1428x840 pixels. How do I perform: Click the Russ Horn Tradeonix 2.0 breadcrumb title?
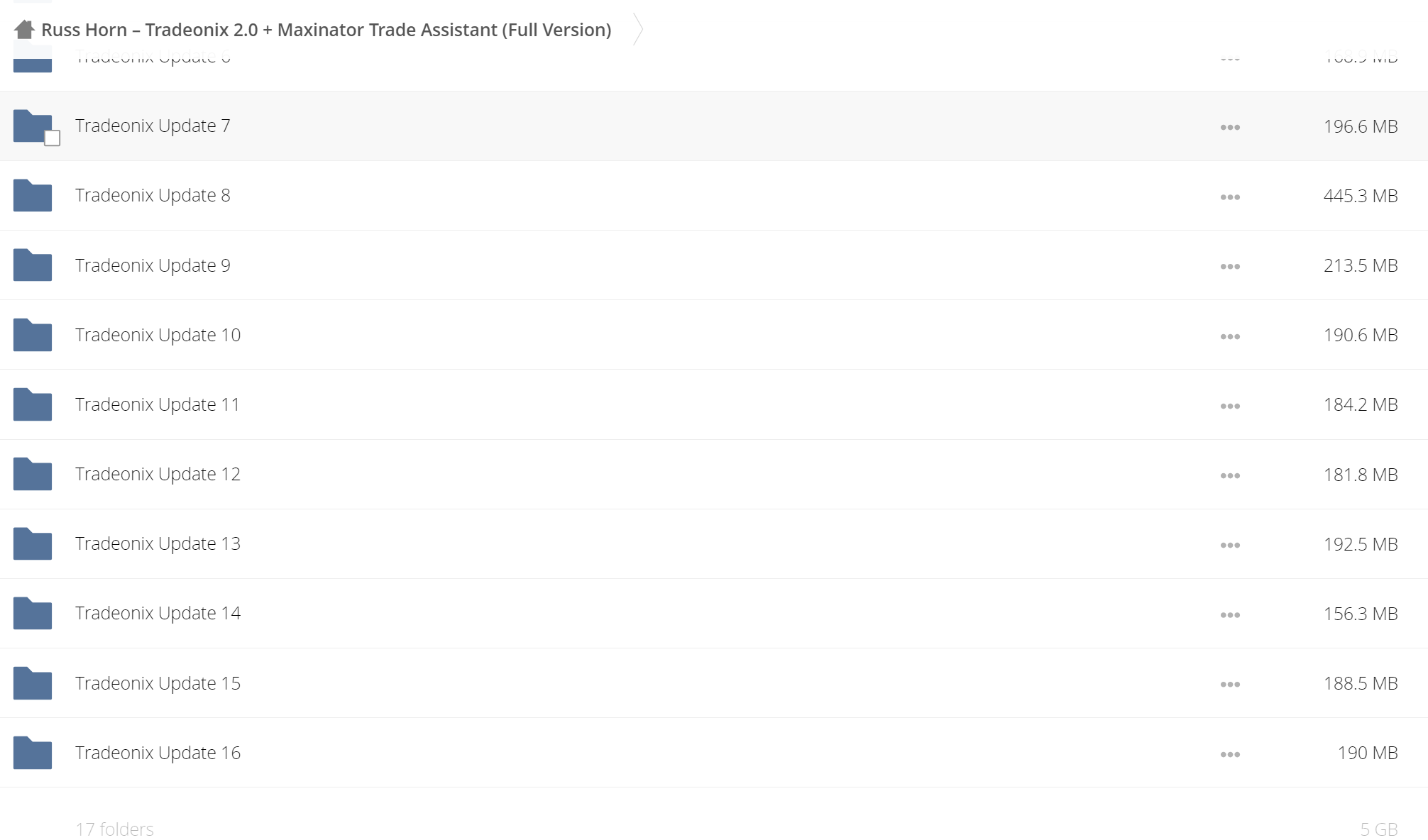point(326,30)
